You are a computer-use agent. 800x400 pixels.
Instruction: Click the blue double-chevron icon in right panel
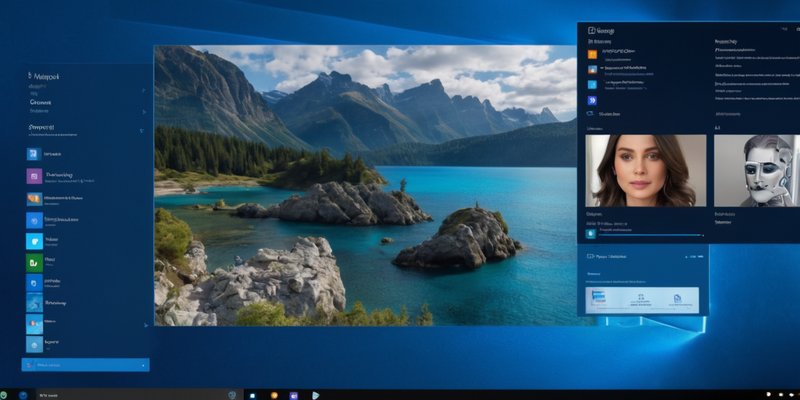592,100
